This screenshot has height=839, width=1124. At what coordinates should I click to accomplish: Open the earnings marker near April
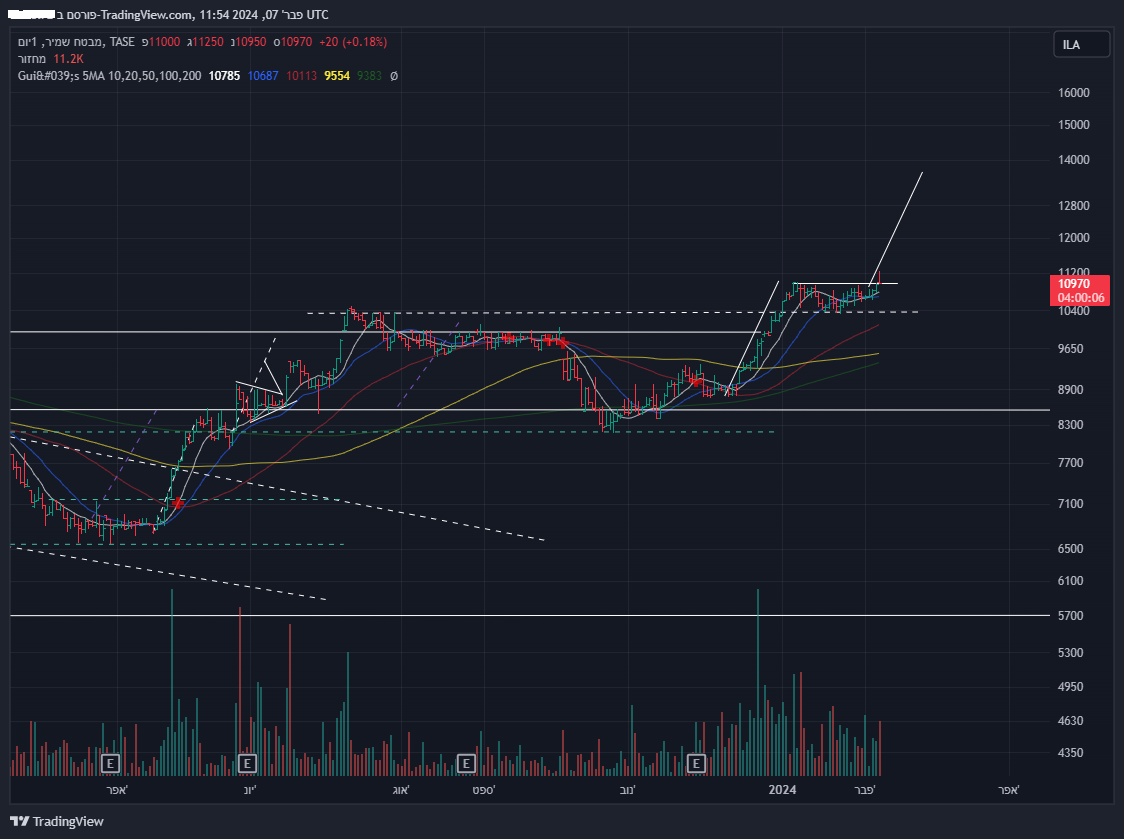click(x=110, y=764)
